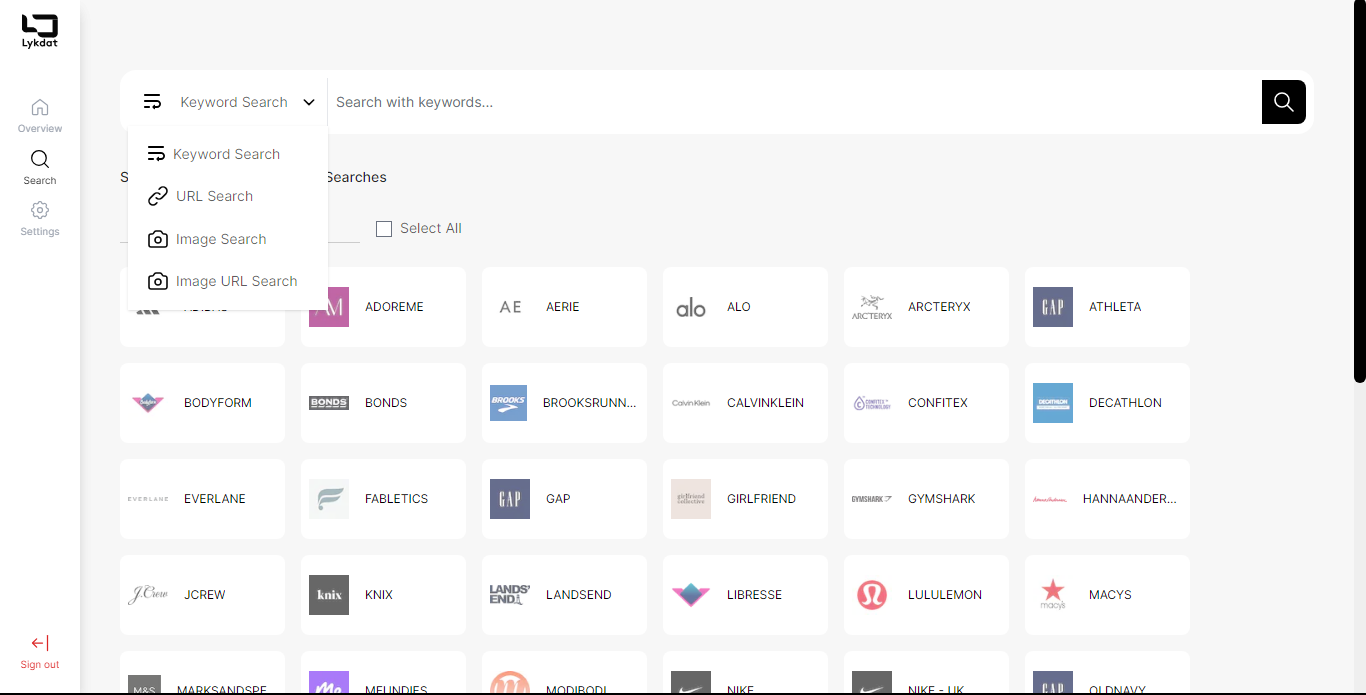Click the Libresse logo icon
The image size is (1366, 695).
click(691, 595)
